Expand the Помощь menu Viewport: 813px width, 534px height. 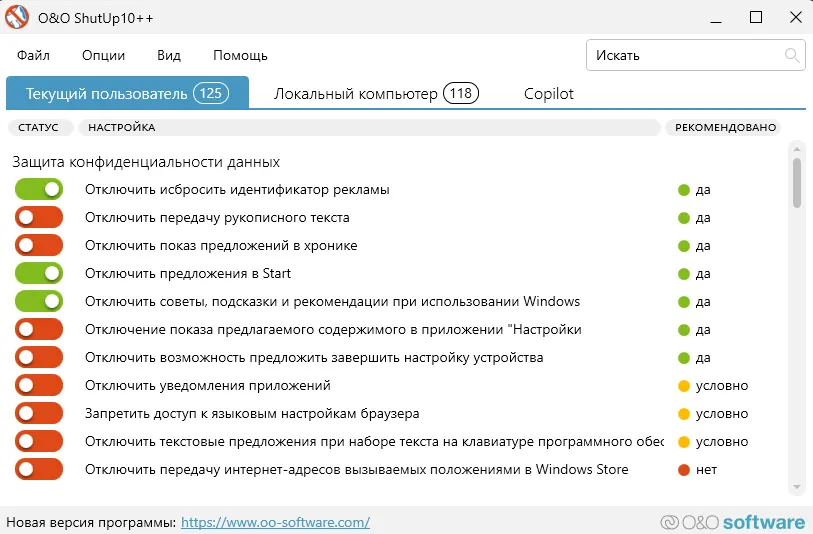240,55
